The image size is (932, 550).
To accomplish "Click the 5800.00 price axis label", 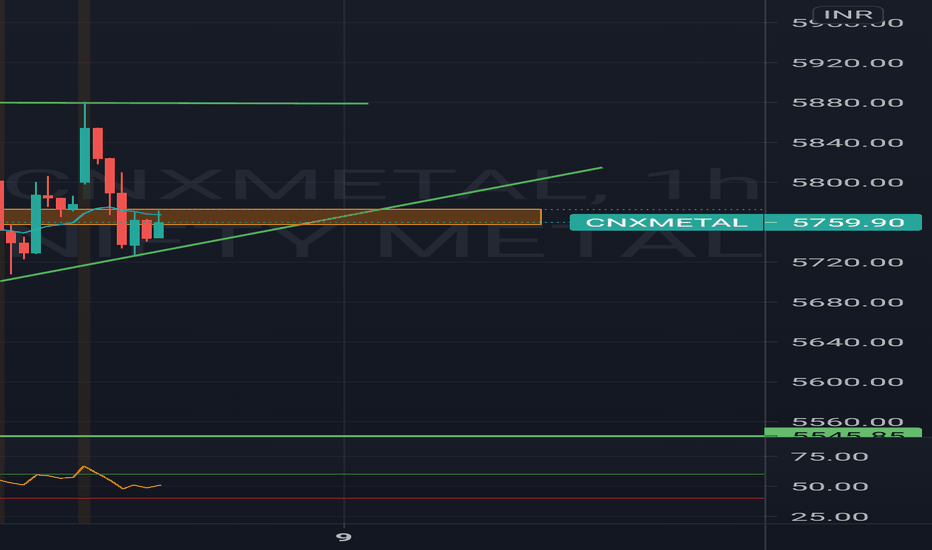I will coord(848,183).
